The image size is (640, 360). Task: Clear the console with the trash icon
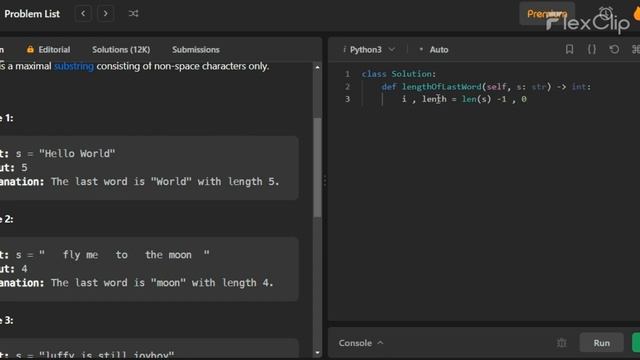[x=562, y=343]
